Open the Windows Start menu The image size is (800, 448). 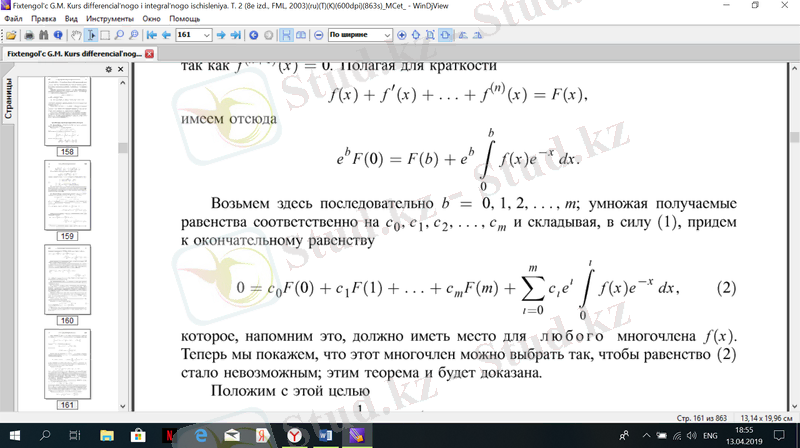click(x=14, y=435)
